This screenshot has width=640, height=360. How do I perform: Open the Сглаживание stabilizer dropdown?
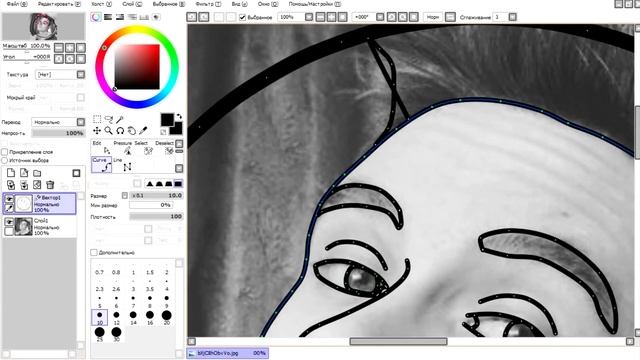[513, 17]
